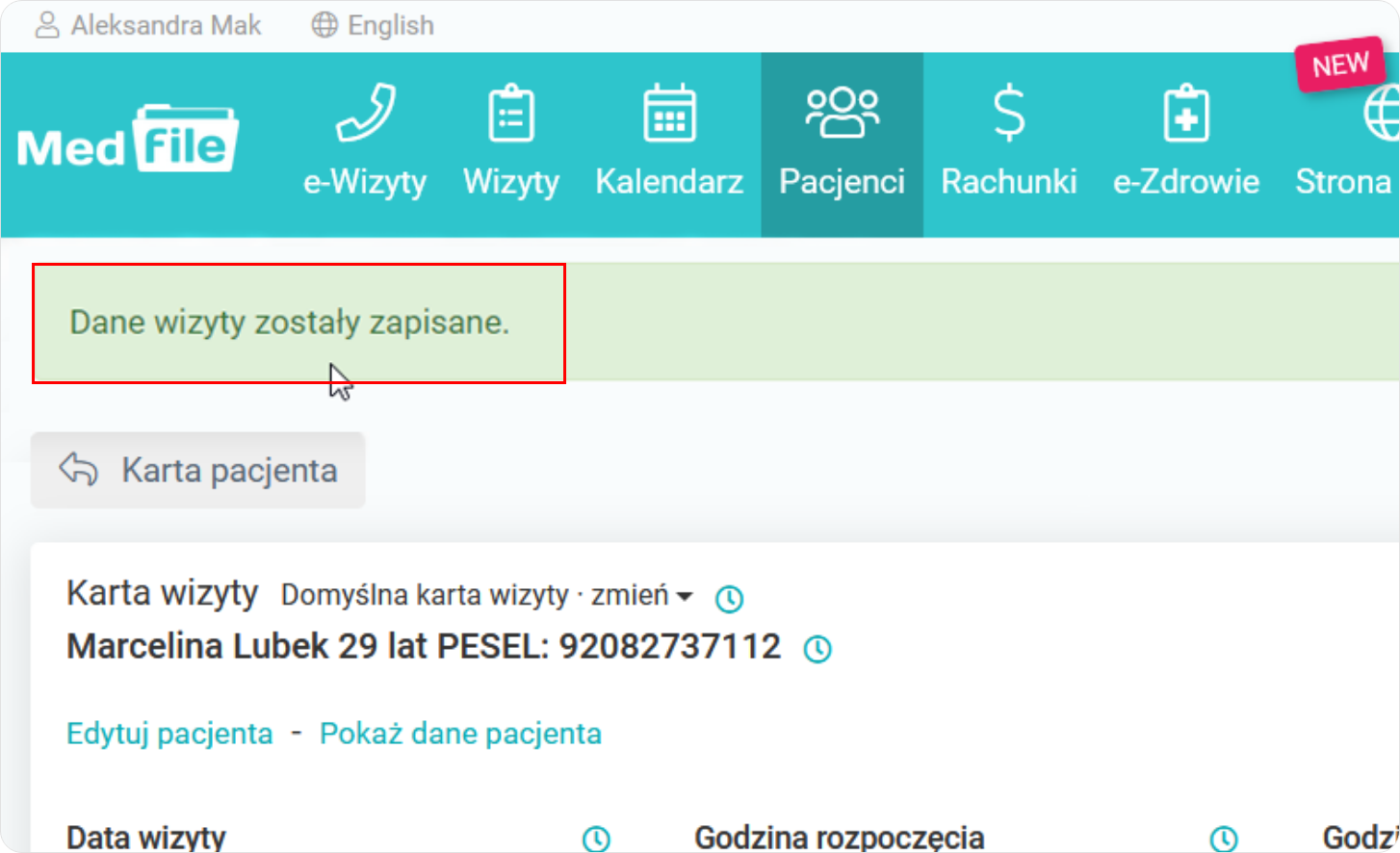Click the Karta pacjenta back button
This screenshot has width=1400, height=853.
coord(198,470)
